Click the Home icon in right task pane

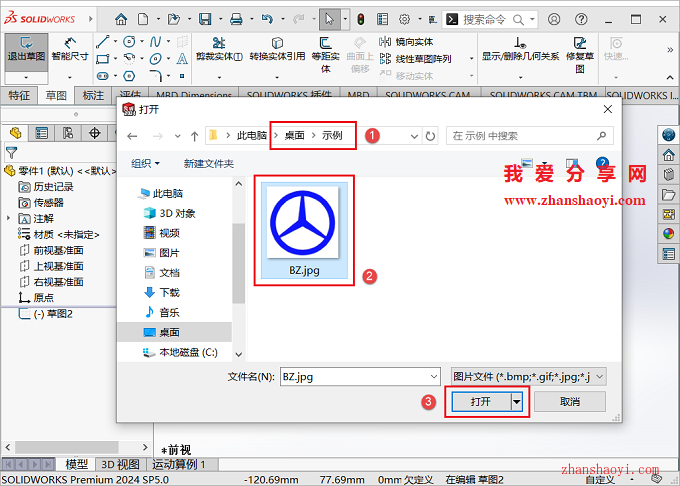668,154
